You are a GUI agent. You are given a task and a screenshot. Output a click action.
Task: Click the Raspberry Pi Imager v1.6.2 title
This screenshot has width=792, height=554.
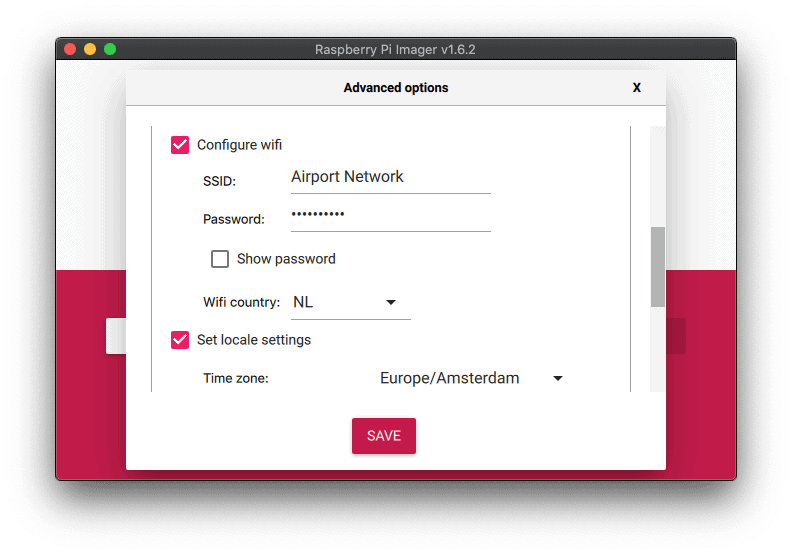pos(395,49)
